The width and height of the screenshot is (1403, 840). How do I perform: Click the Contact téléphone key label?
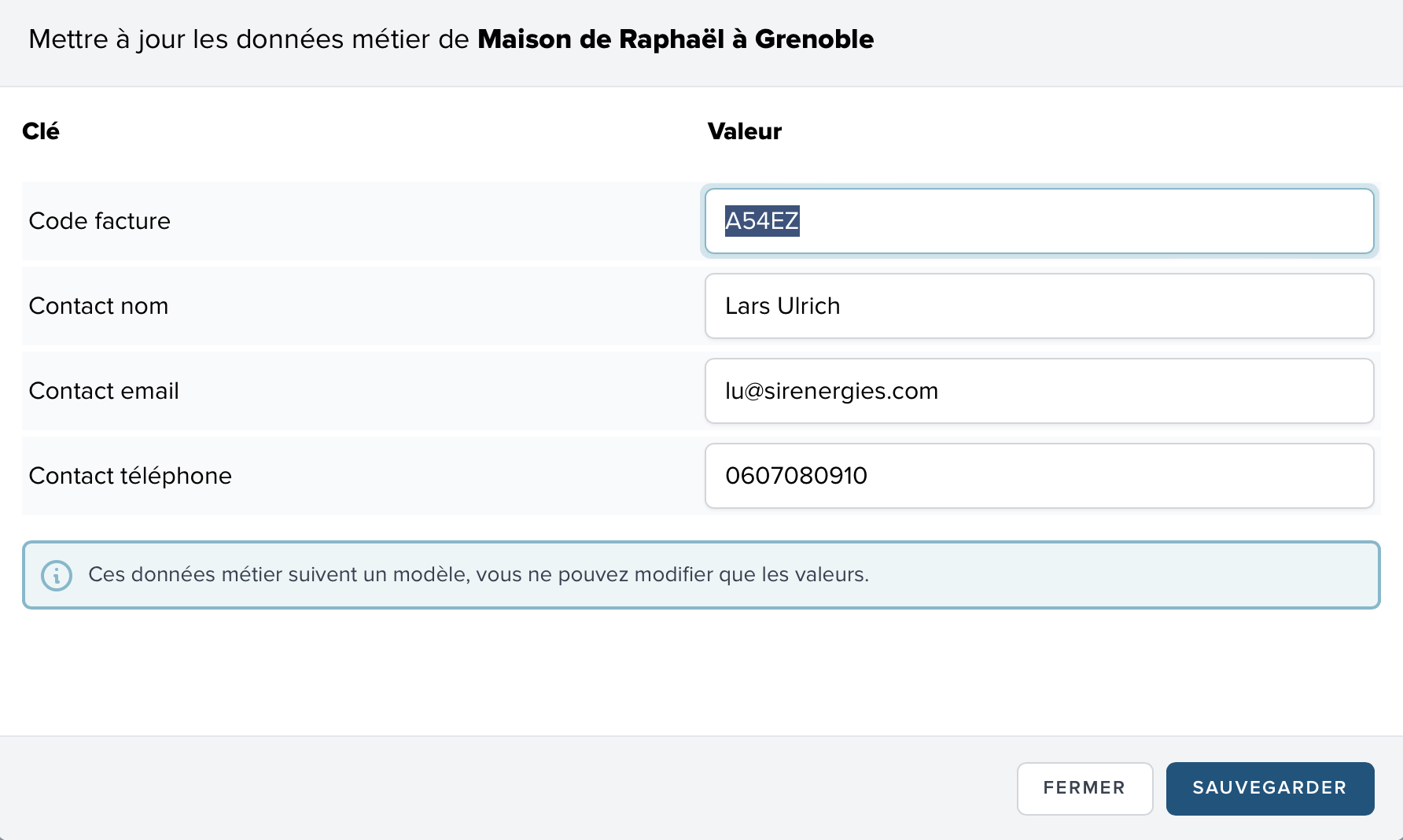[x=130, y=476]
